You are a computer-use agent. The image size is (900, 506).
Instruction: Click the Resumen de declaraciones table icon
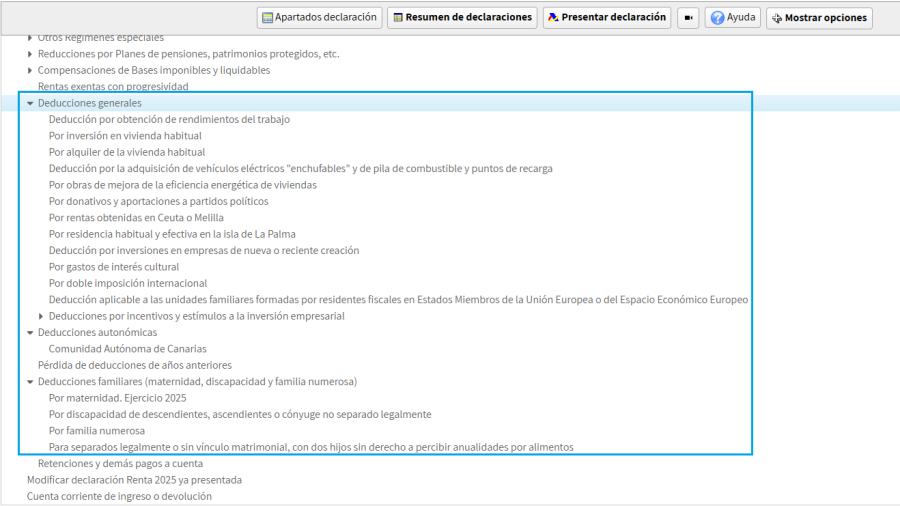click(x=397, y=18)
